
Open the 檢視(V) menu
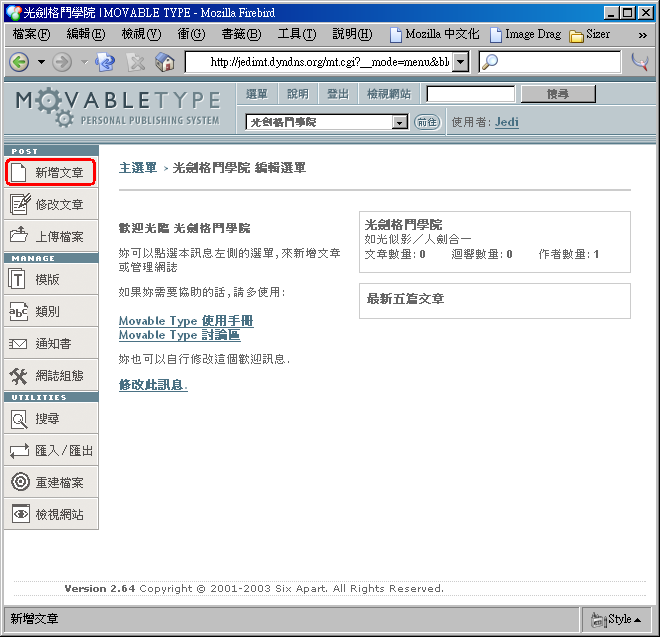141,34
